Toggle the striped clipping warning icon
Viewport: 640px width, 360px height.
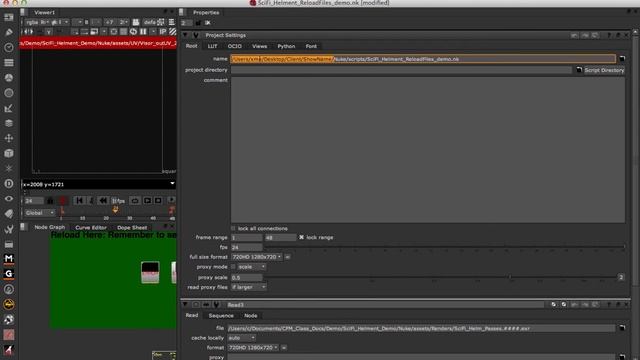pos(173,31)
